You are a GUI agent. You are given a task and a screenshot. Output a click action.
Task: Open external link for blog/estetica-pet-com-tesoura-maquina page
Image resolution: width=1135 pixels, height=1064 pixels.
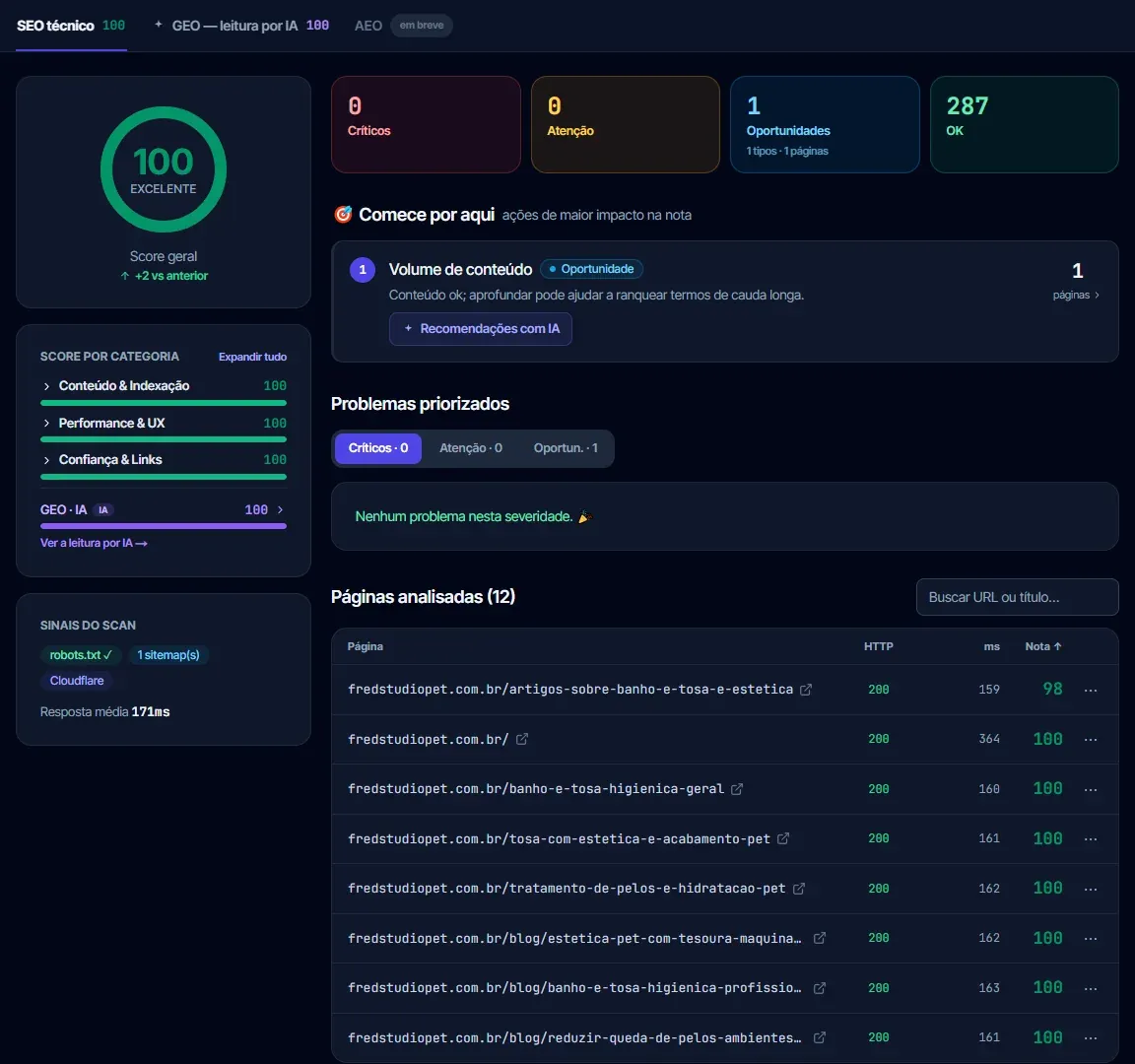tap(820, 938)
